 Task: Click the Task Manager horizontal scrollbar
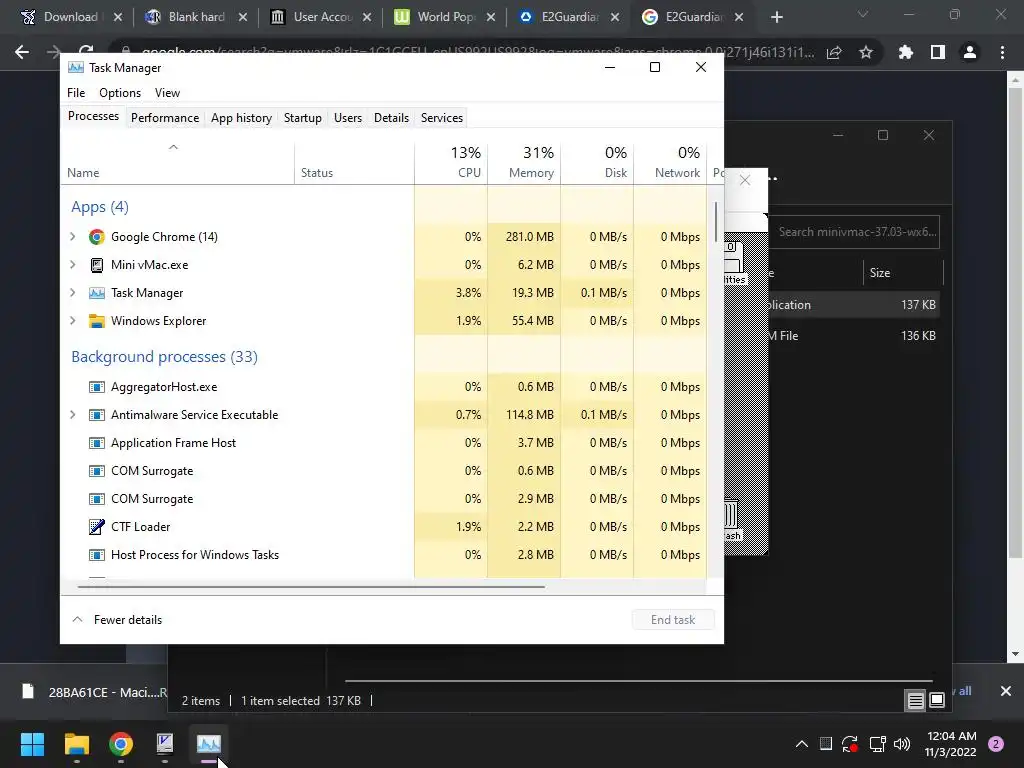click(311, 587)
